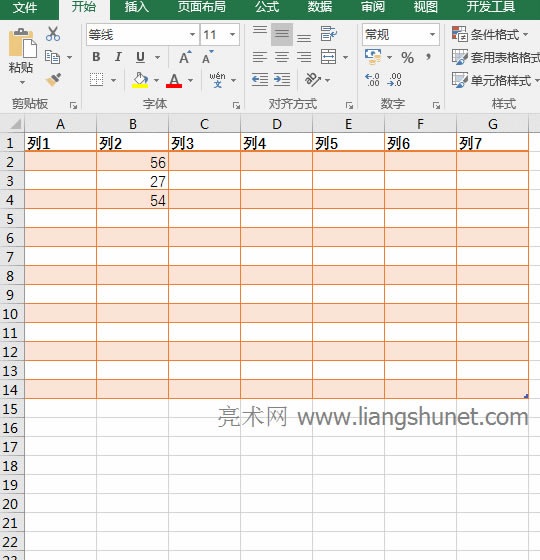Screen dimensions: 540x560
Task: Click the Wrap Text icon
Action: [x=329, y=34]
